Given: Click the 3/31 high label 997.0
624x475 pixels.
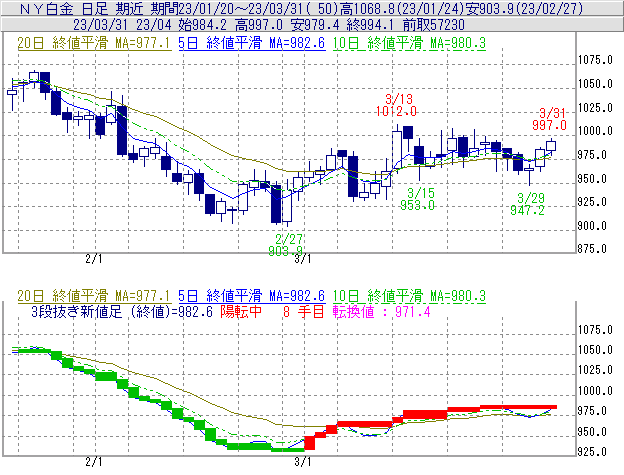Looking at the screenshot, I should point(549,126).
